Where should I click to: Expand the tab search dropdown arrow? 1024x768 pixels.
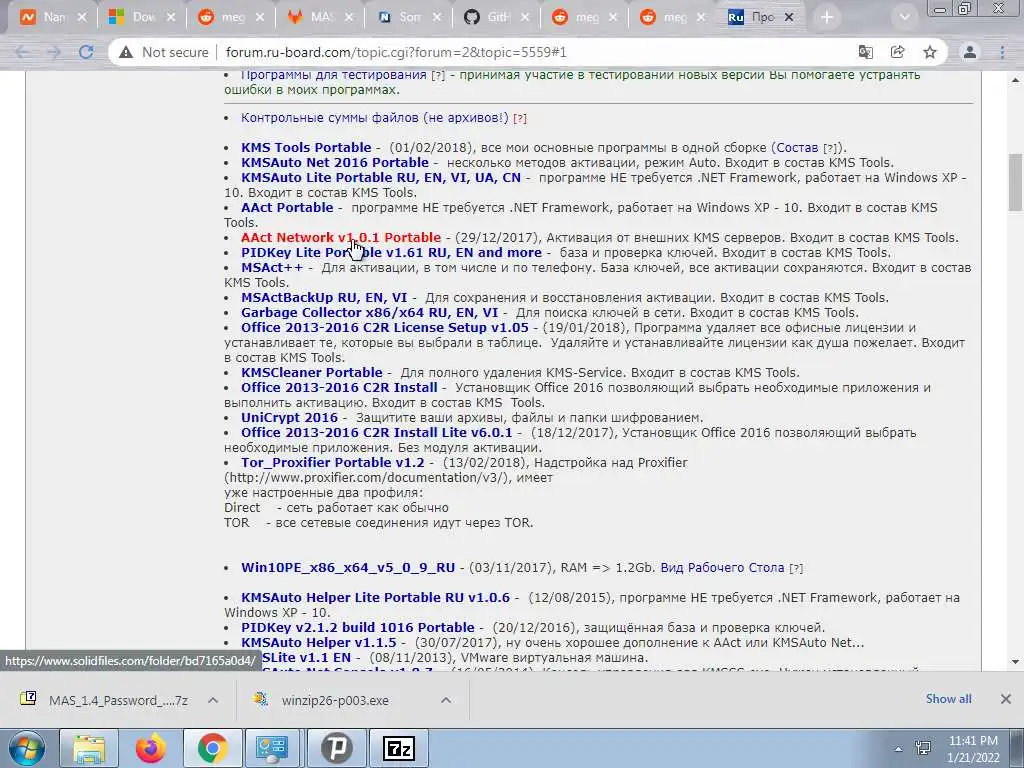click(904, 17)
